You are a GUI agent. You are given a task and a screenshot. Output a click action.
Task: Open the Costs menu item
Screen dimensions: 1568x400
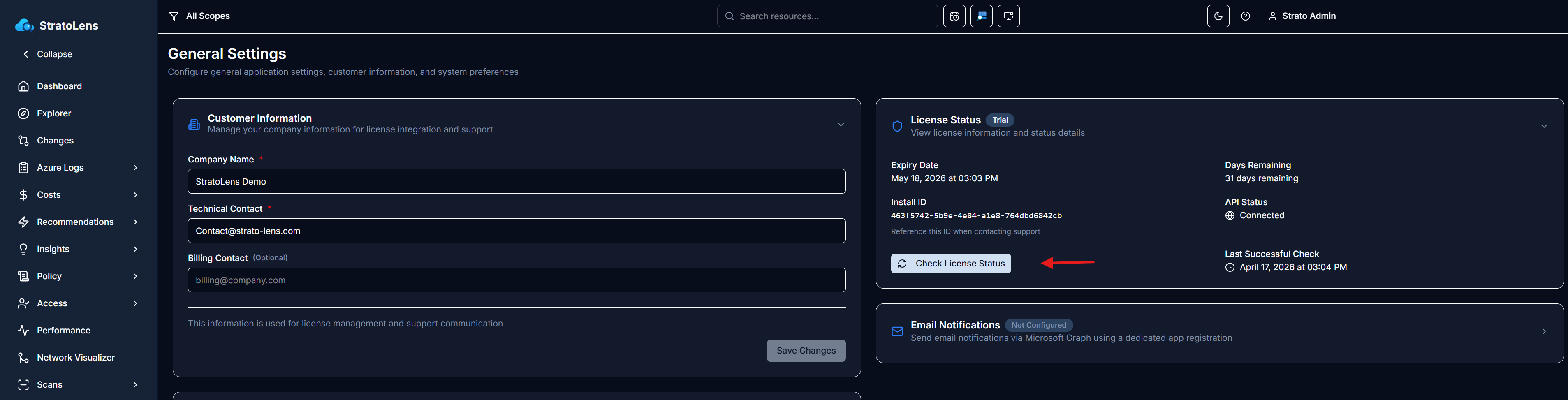[79, 195]
